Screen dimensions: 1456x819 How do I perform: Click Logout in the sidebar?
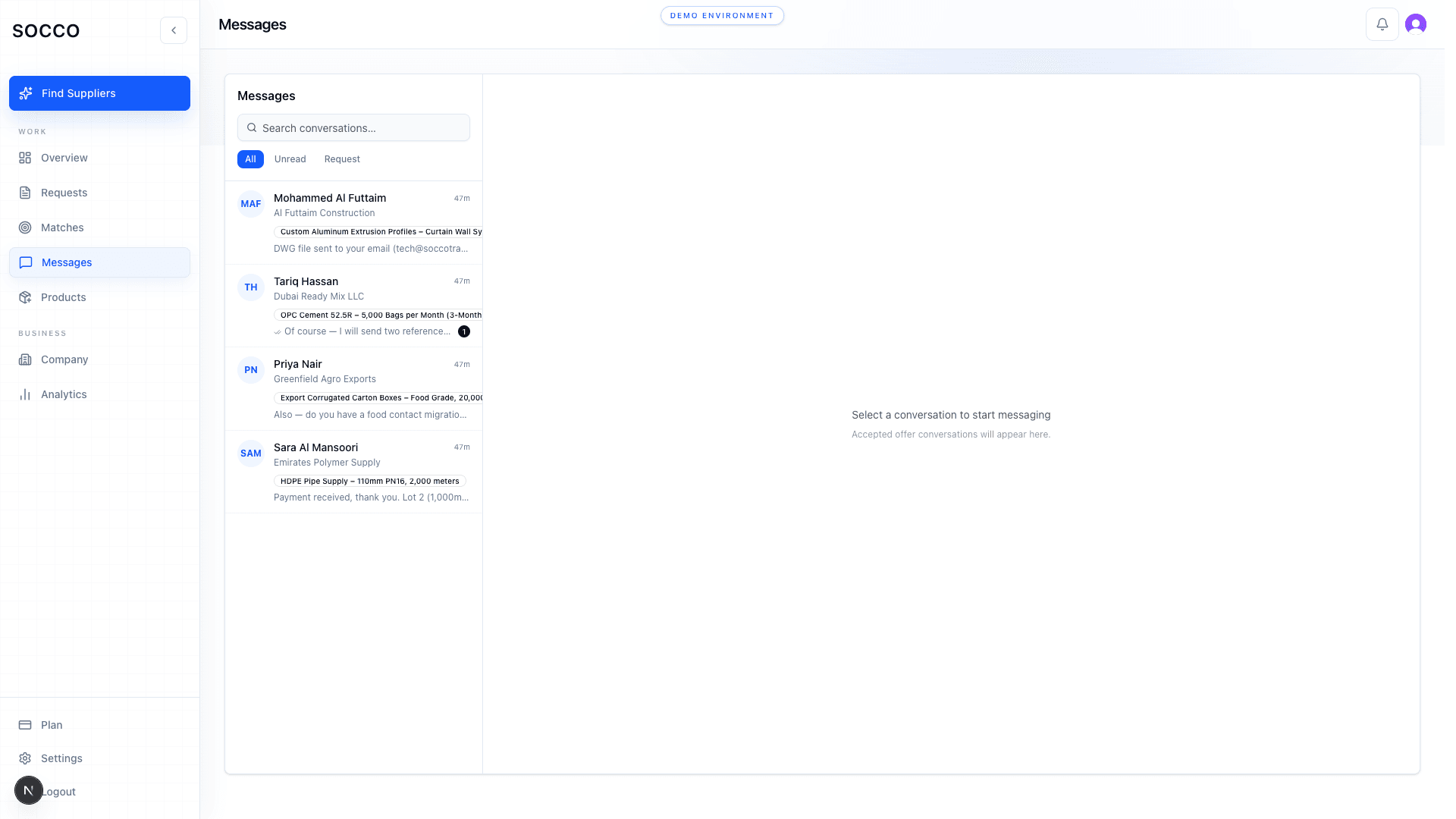(x=58, y=792)
